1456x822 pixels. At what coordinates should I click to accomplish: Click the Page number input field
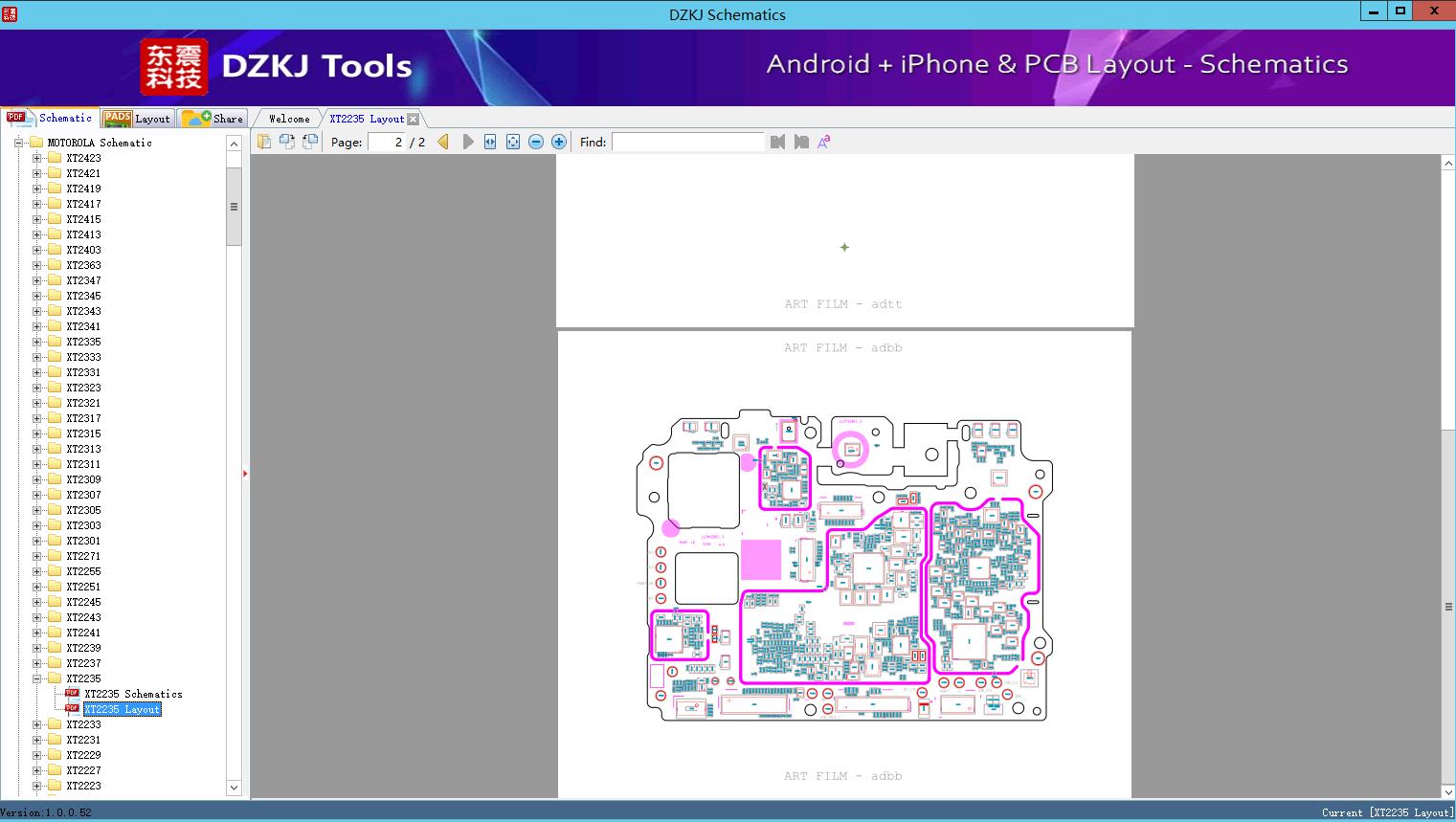click(386, 142)
